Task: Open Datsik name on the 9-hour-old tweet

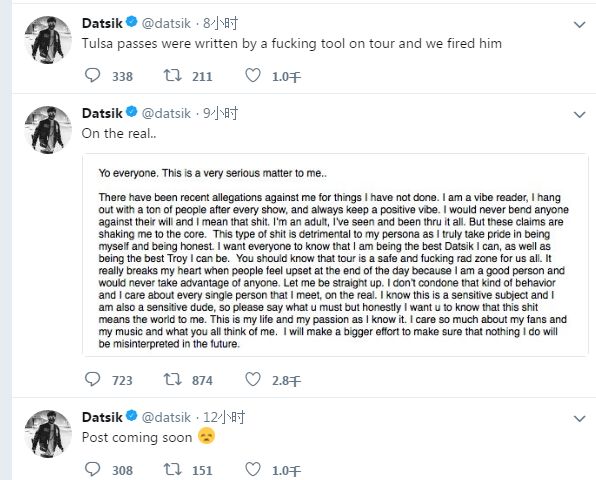Action: (x=102, y=113)
